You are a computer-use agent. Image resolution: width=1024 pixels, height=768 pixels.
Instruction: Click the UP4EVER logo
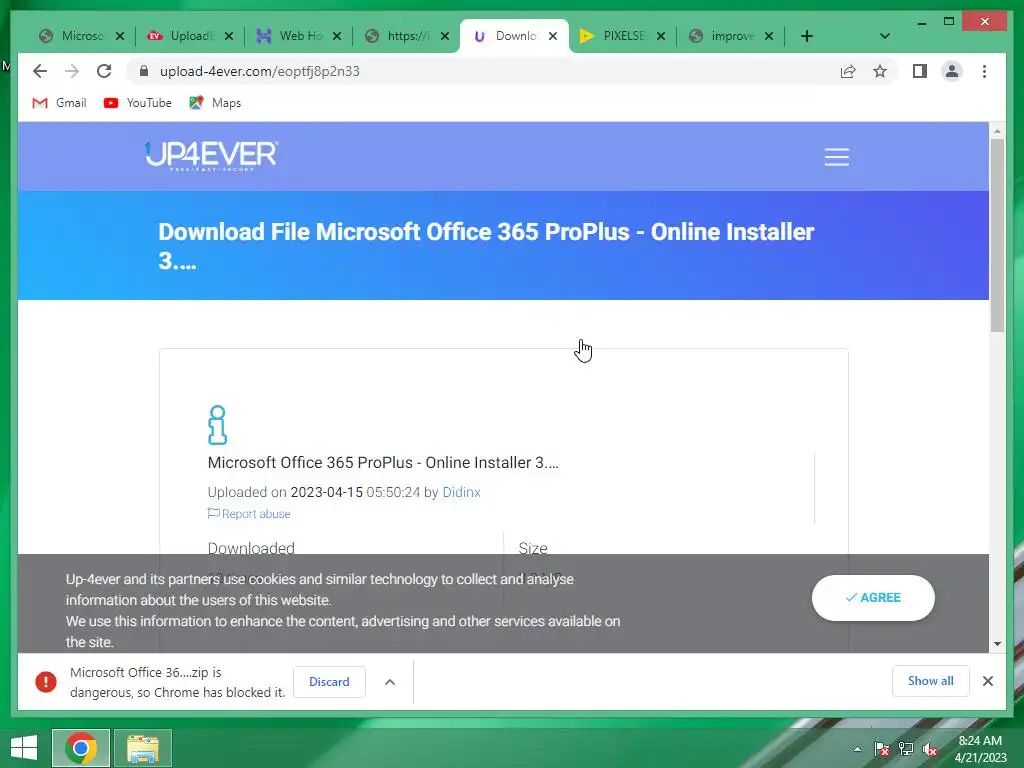point(212,155)
